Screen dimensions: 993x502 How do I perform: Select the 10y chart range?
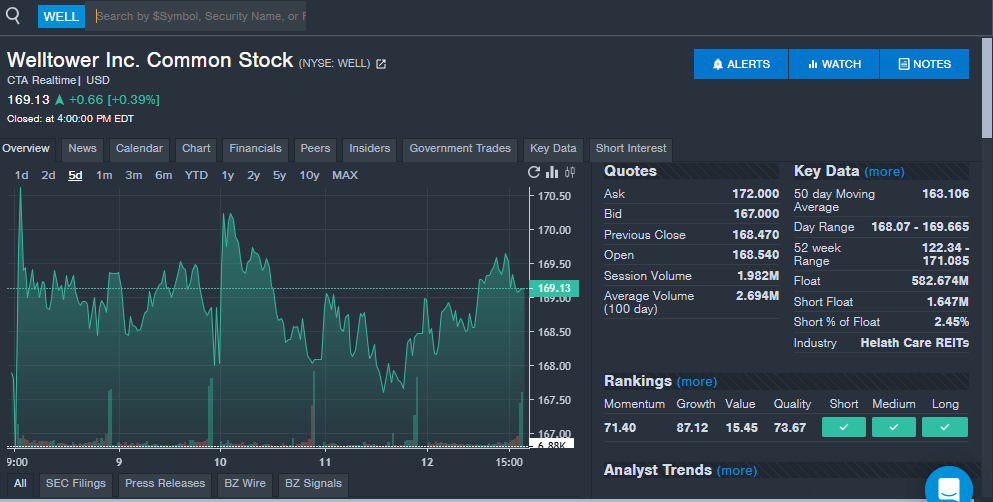click(x=309, y=175)
